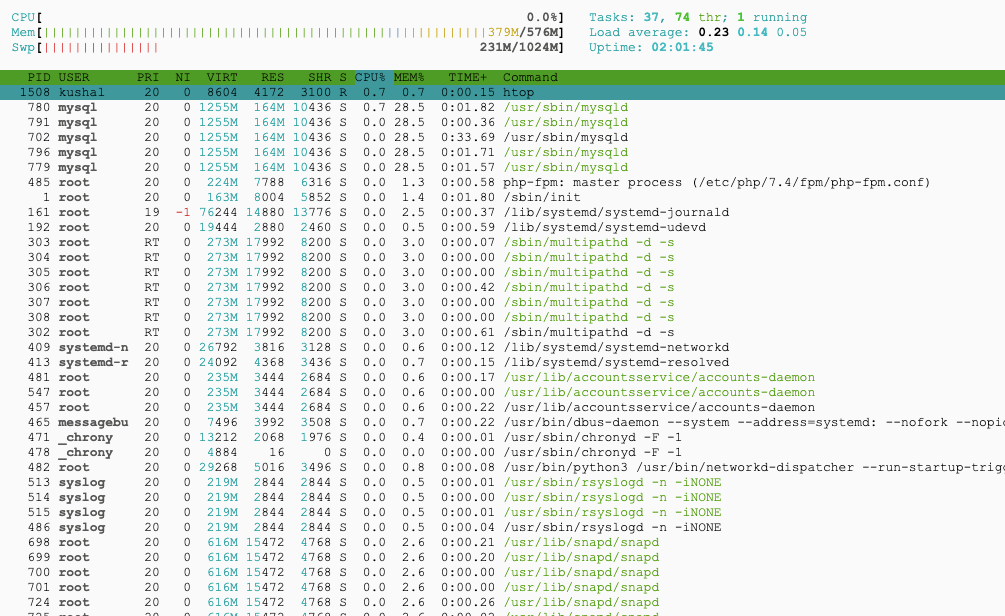Select accounts-daemon process with PID 547
Image resolution: width=1005 pixels, height=616 pixels.
[x=502, y=392]
